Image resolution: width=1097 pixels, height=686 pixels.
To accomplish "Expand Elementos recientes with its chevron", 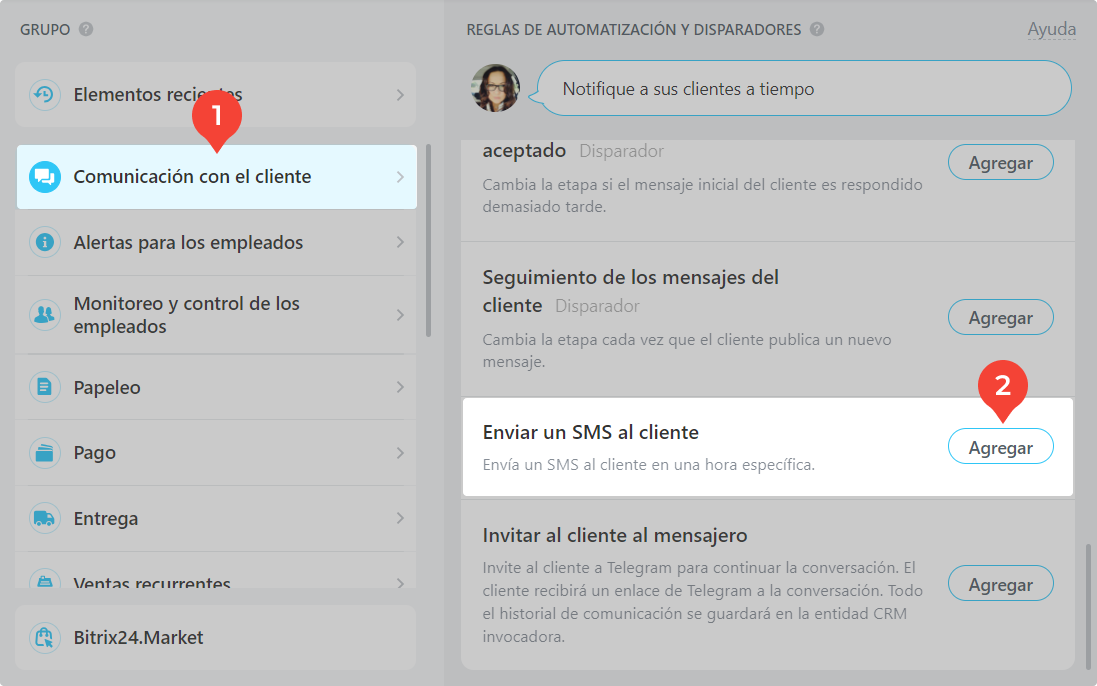I will click(400, 95).
